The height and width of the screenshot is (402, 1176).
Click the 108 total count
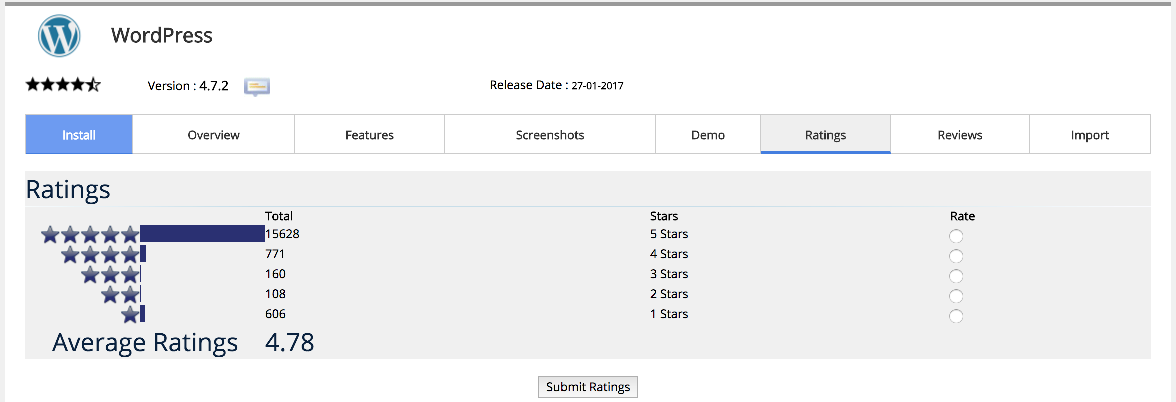point(275,294)
